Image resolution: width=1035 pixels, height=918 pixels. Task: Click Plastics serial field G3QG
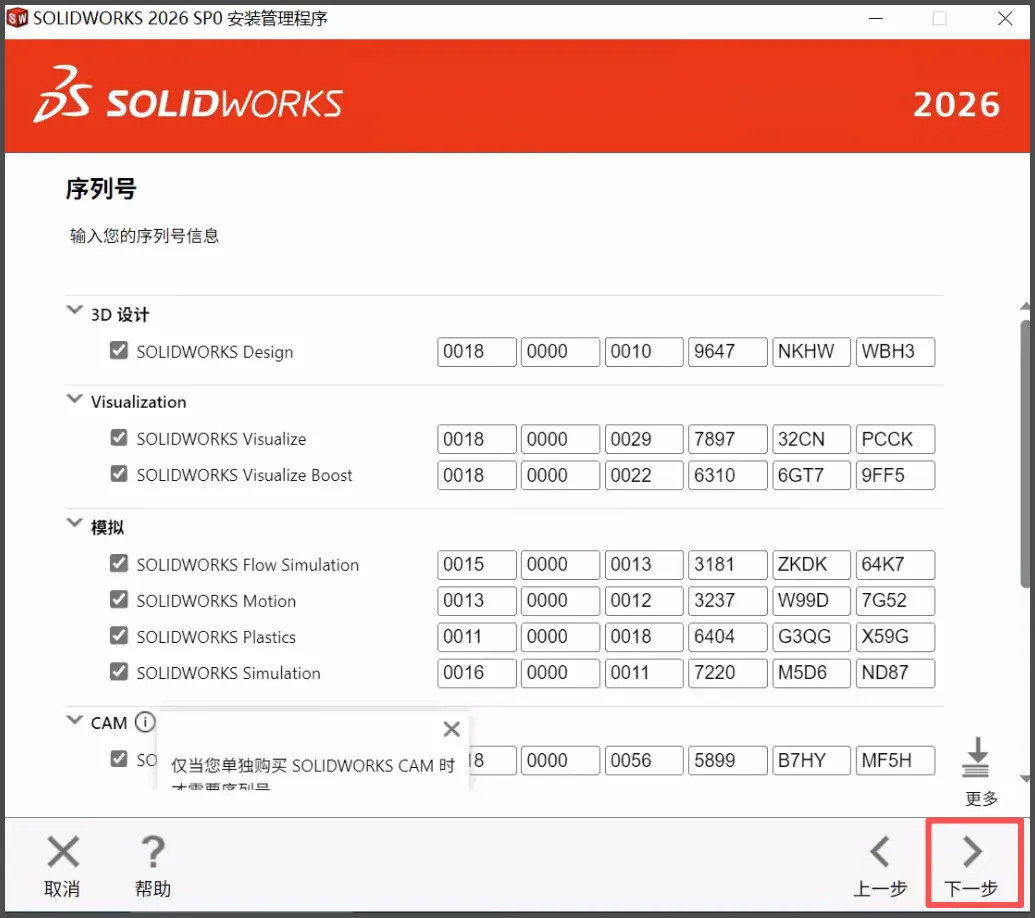(811, 637)
